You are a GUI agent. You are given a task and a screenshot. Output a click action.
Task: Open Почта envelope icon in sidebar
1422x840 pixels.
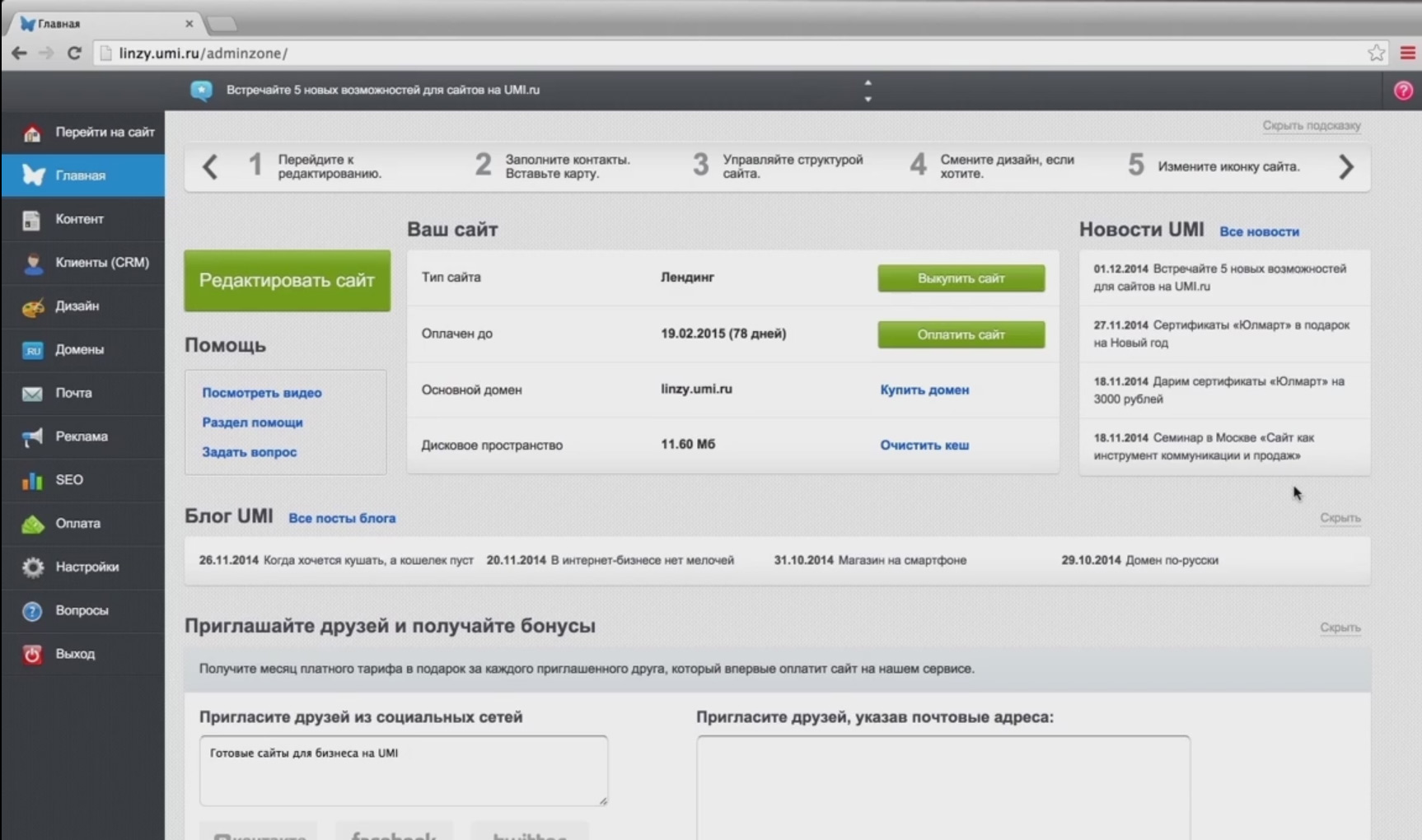pyautogui.click(x=32, y=394)
